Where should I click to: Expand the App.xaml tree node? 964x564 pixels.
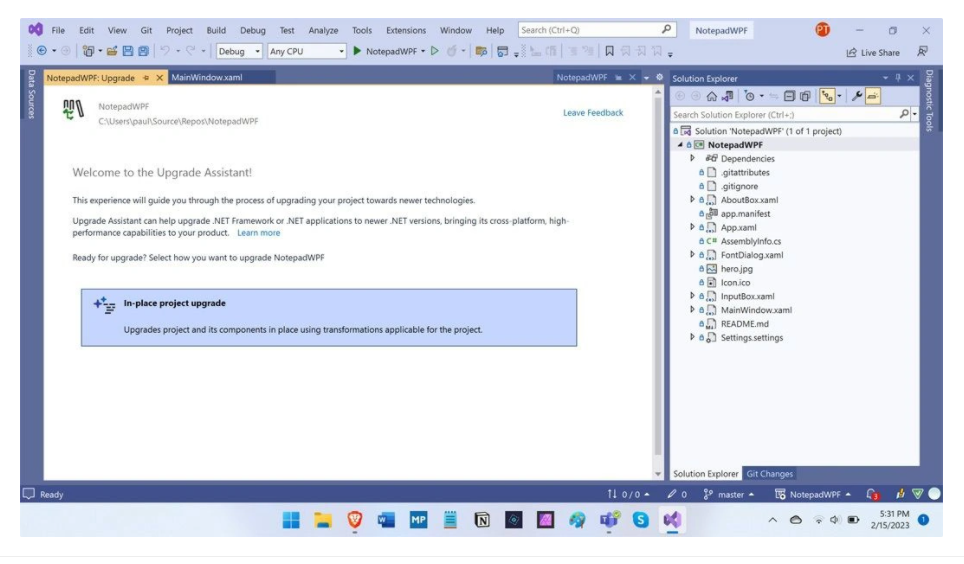point(692,227)
